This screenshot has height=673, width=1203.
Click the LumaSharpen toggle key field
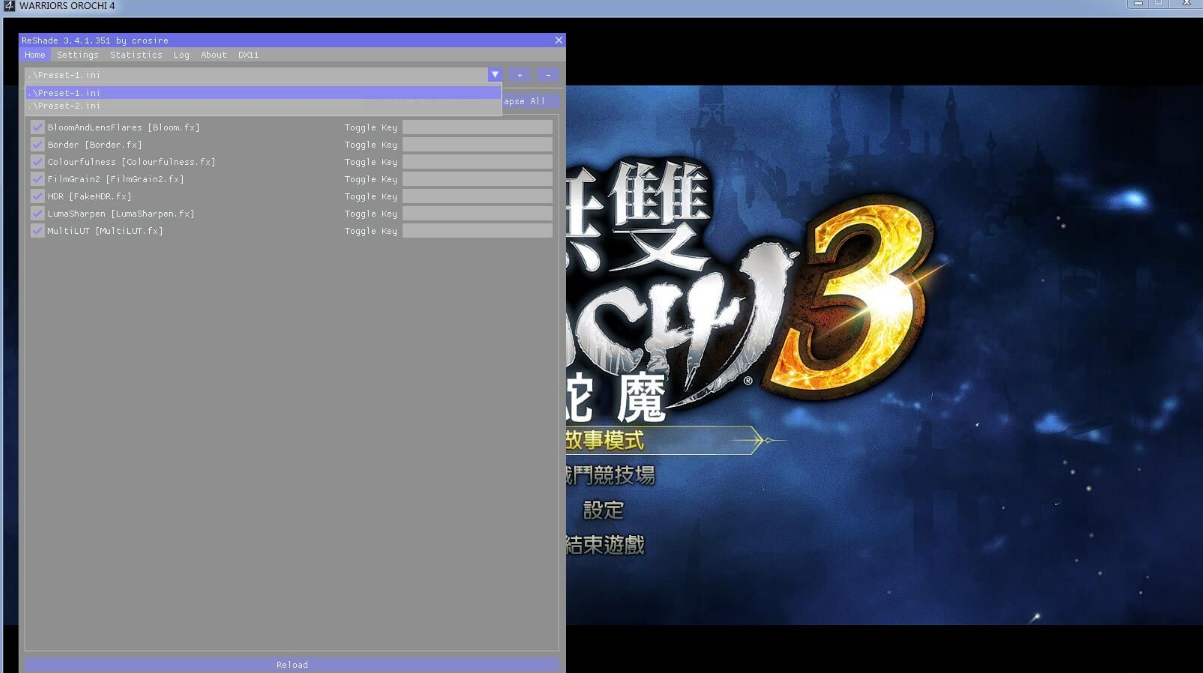pos(477,214)
